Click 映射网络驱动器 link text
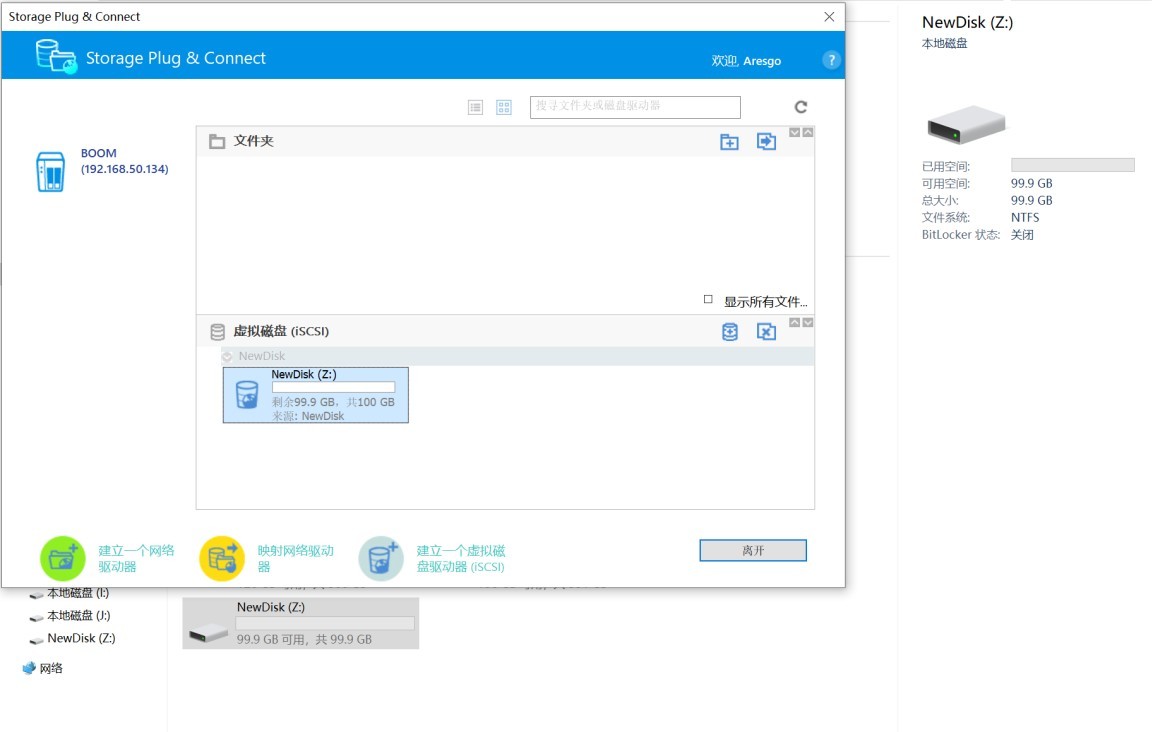This screenshot has width=1152, height=732. 295,559
